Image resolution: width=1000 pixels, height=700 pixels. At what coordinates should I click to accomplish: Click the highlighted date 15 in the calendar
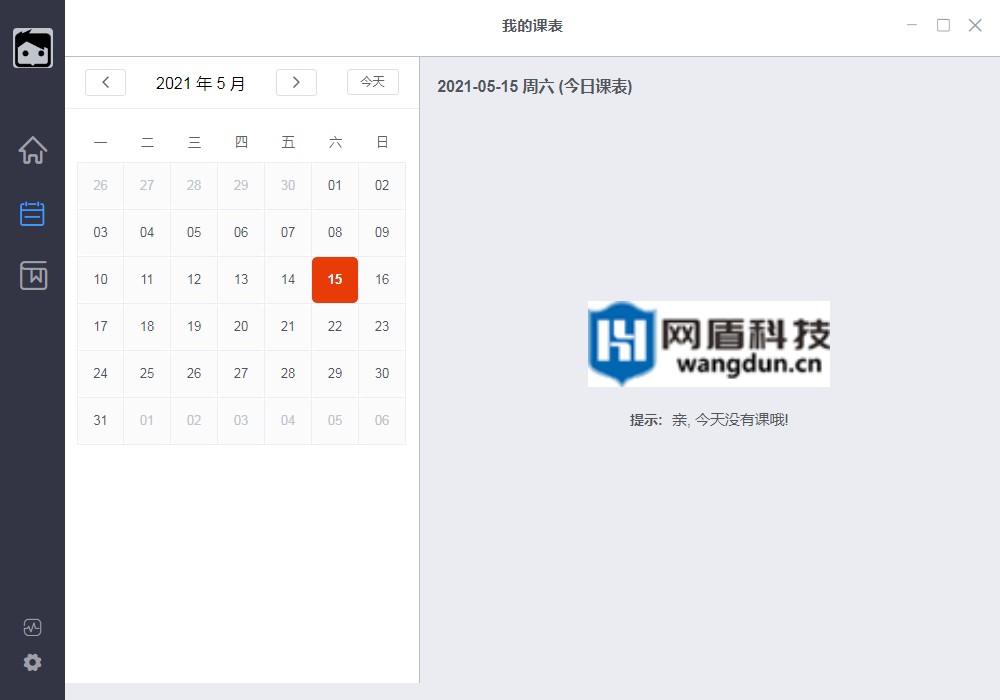[x=334, y=280]
